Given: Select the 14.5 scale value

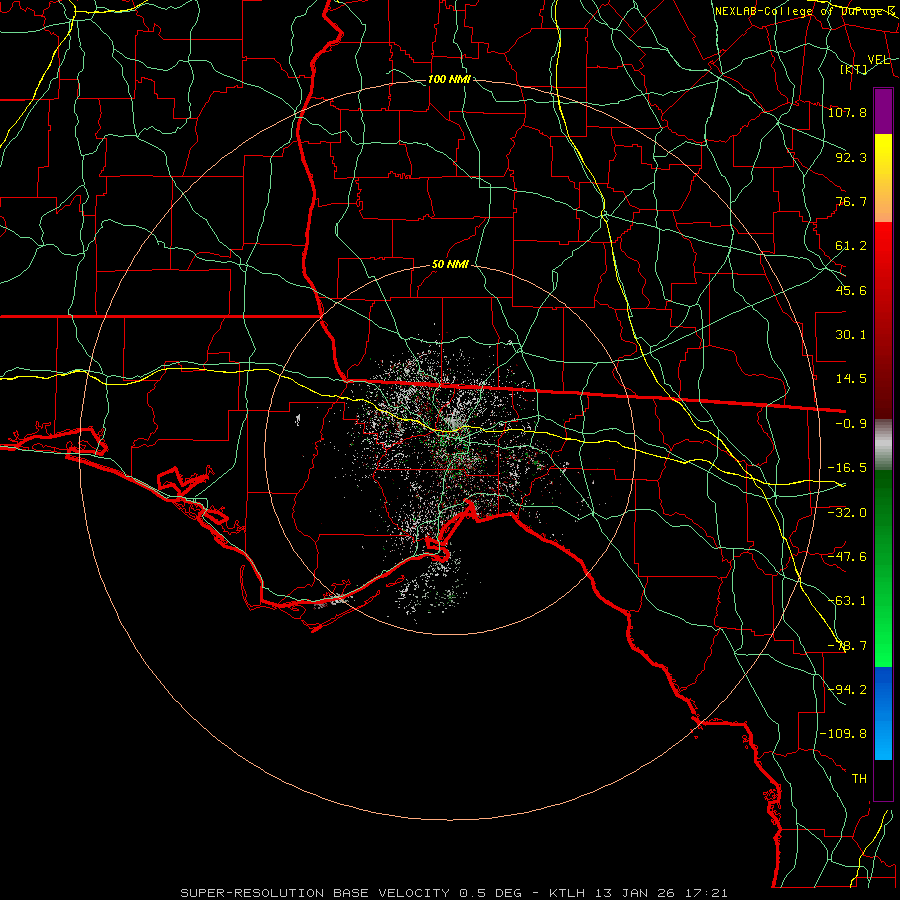Looking at the screenshot, I should tap(851, 379).
